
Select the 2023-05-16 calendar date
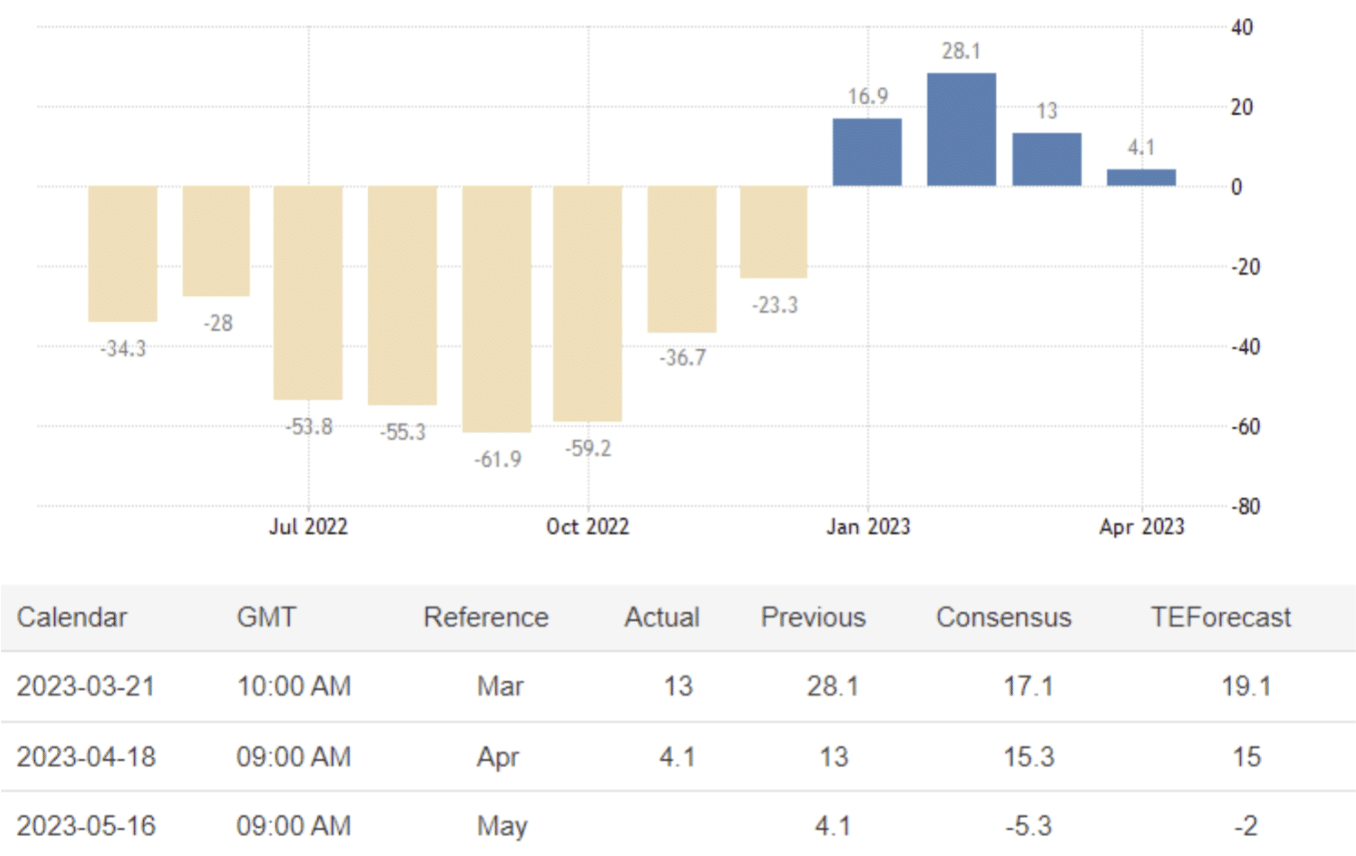coord(85,827)
